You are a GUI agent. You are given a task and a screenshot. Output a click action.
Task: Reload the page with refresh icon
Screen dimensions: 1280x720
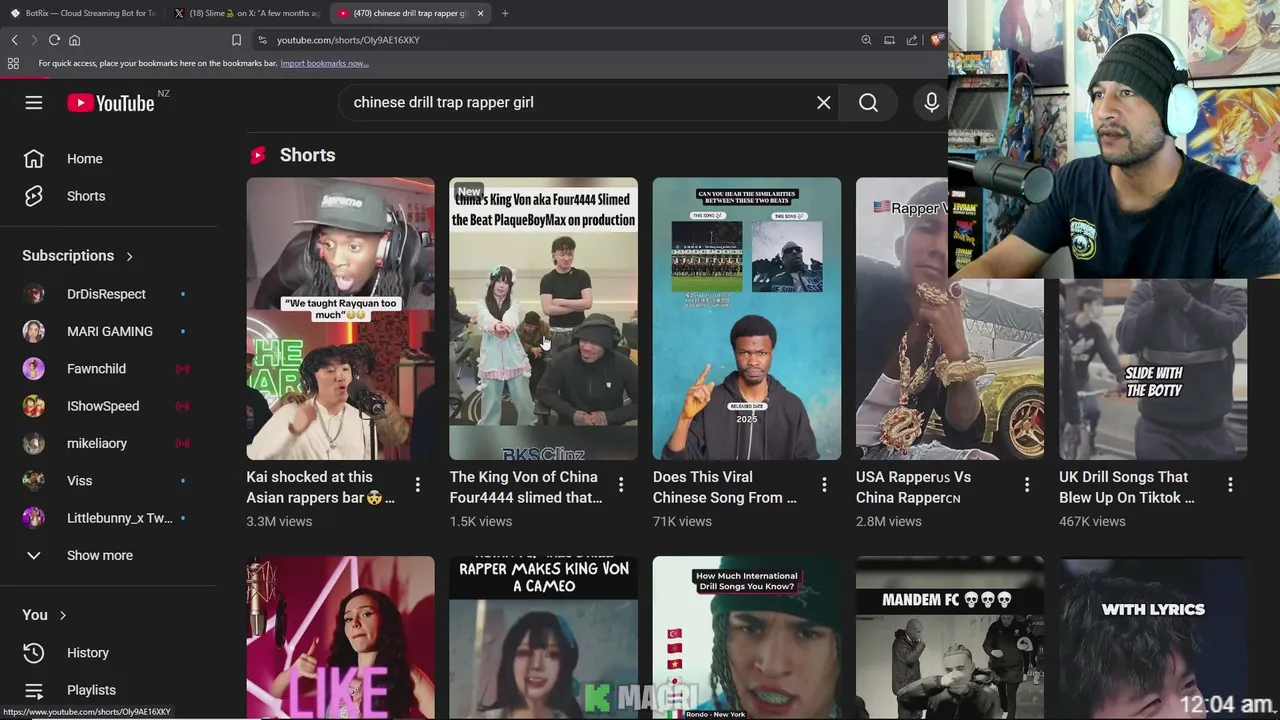(54, 40)
